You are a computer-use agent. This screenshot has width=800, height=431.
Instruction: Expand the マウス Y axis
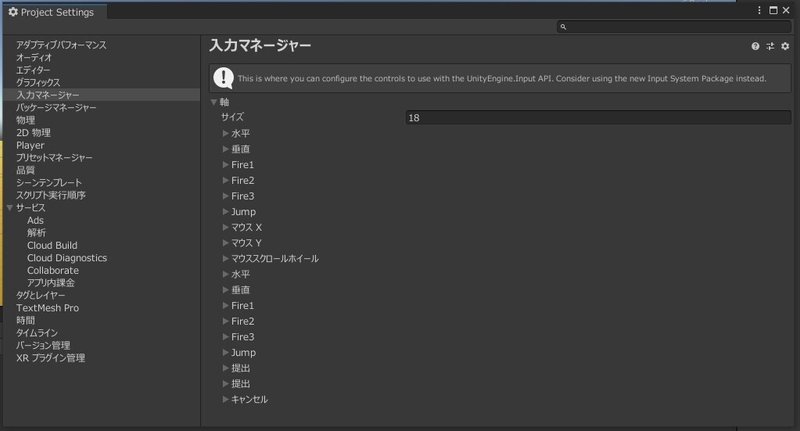point(226,243)
